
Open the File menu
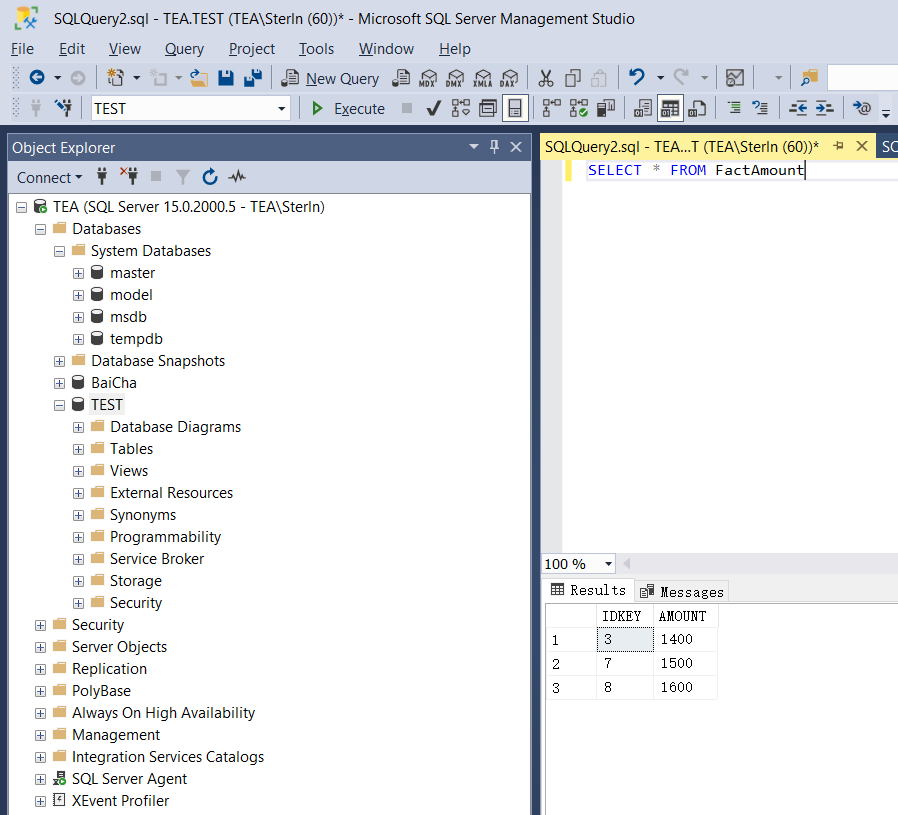coord(22,49)
